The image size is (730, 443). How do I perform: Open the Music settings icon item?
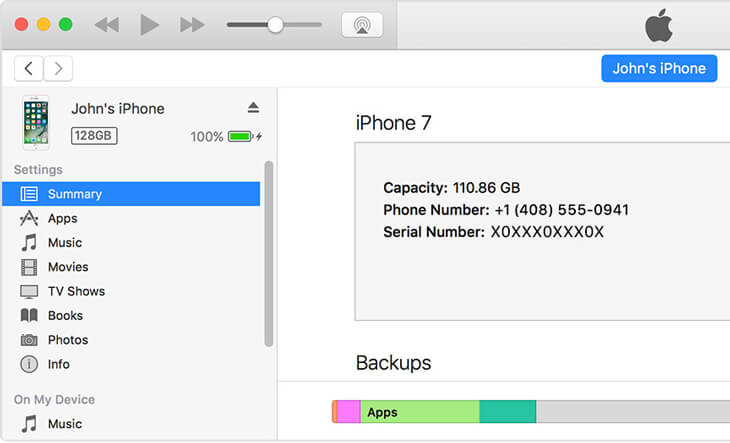point(30,243)
